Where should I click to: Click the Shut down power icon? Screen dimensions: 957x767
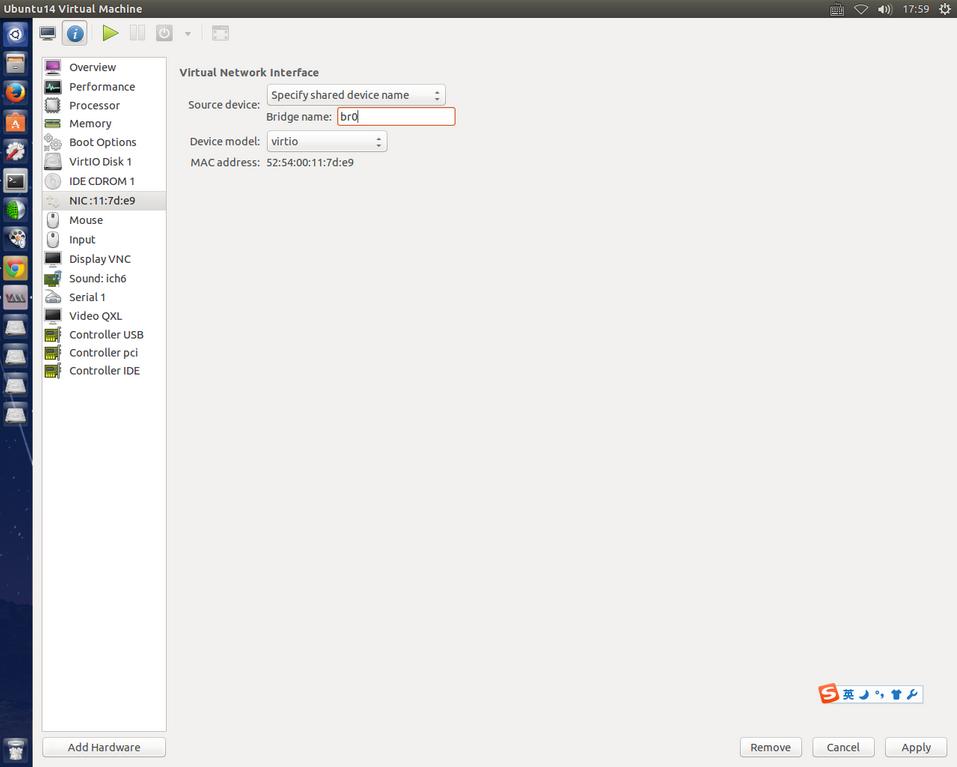[x=164, y=33]
